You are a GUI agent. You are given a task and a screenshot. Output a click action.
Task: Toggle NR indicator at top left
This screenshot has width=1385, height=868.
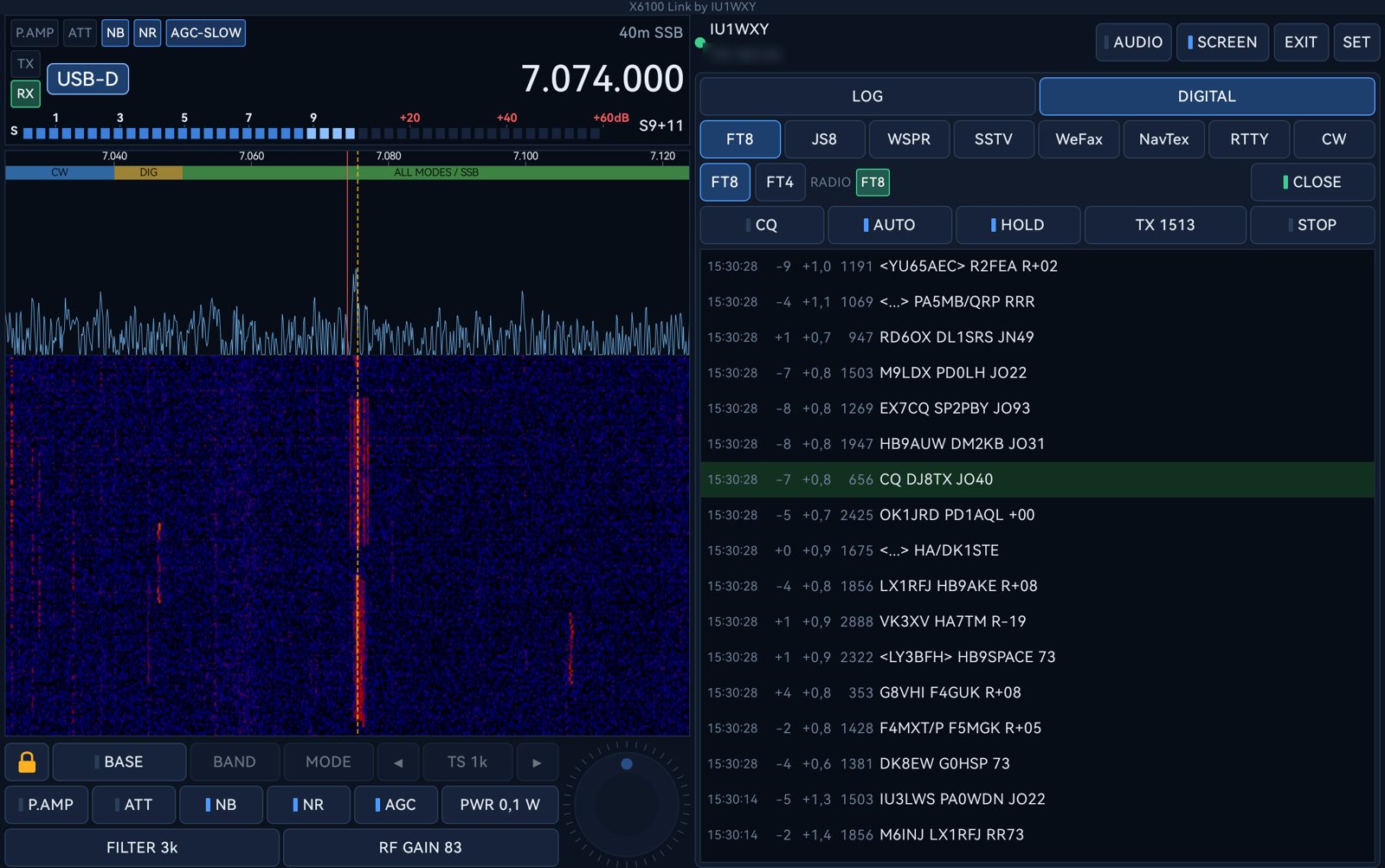147,33
